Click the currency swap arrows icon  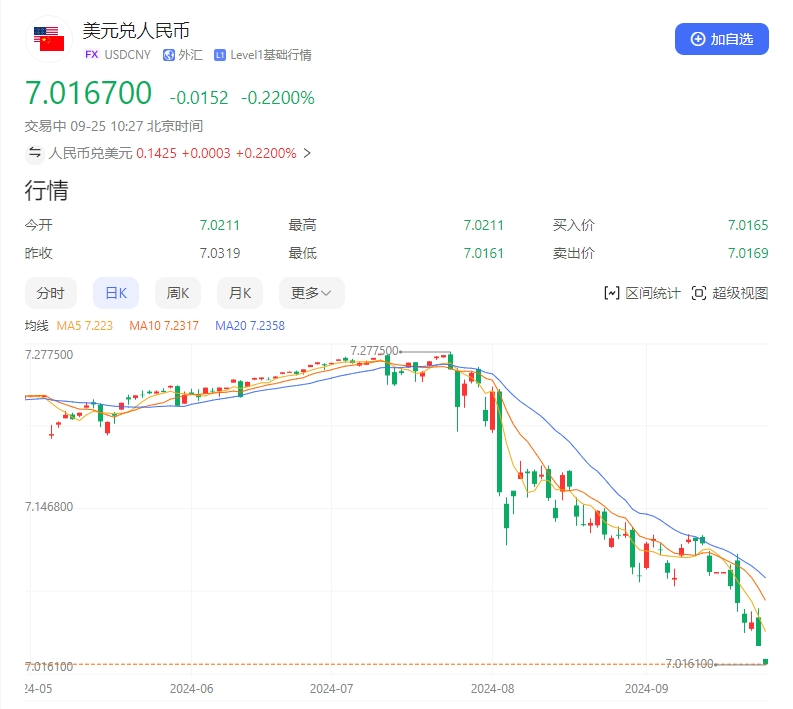point(35,153)
